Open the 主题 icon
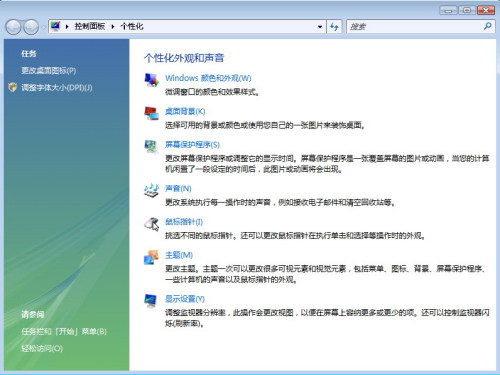The height and width of the screenshot is (375, 500). click(151, 257)
